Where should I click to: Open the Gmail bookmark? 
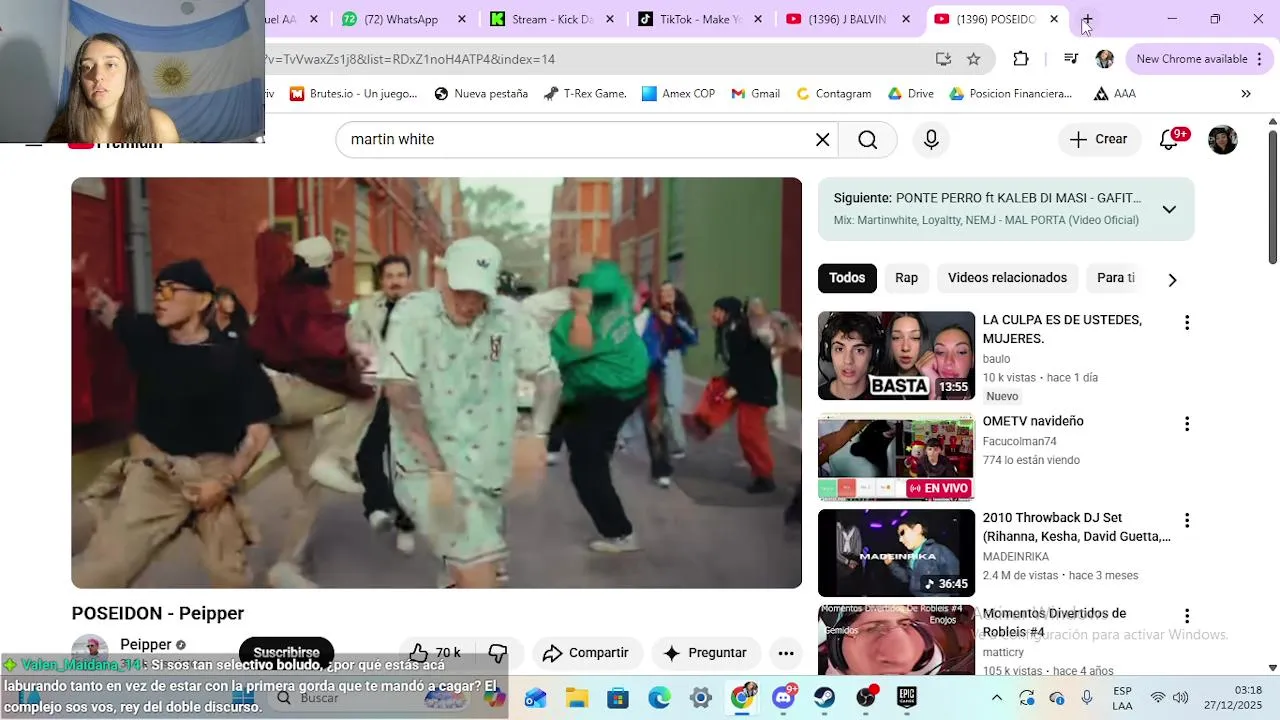tap(755, 94)
